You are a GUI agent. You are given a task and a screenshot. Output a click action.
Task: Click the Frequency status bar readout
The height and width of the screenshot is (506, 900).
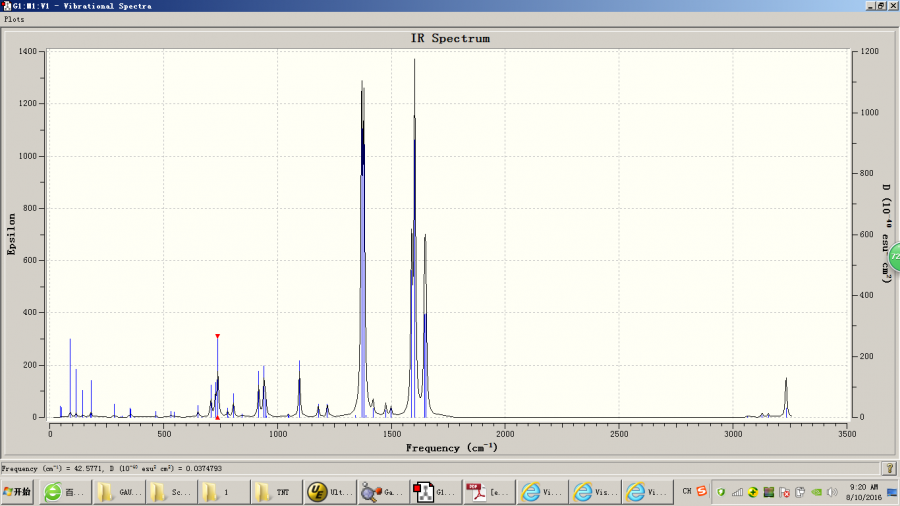[x=112, y=468]
